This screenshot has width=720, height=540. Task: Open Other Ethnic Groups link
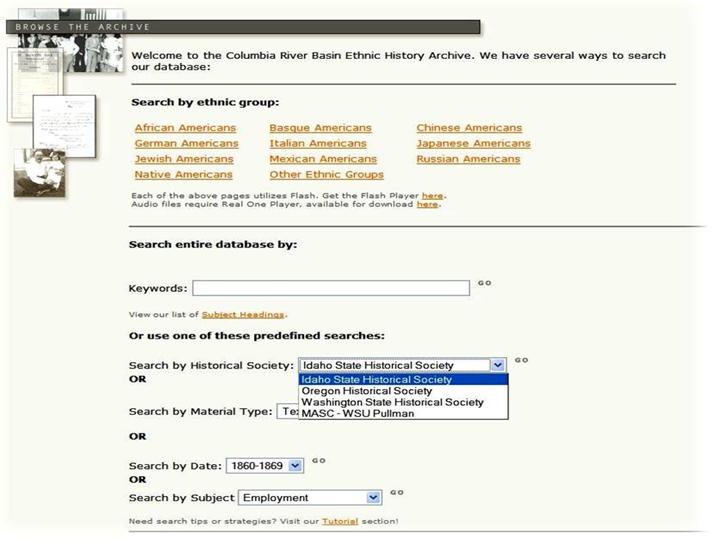(326, 174)
